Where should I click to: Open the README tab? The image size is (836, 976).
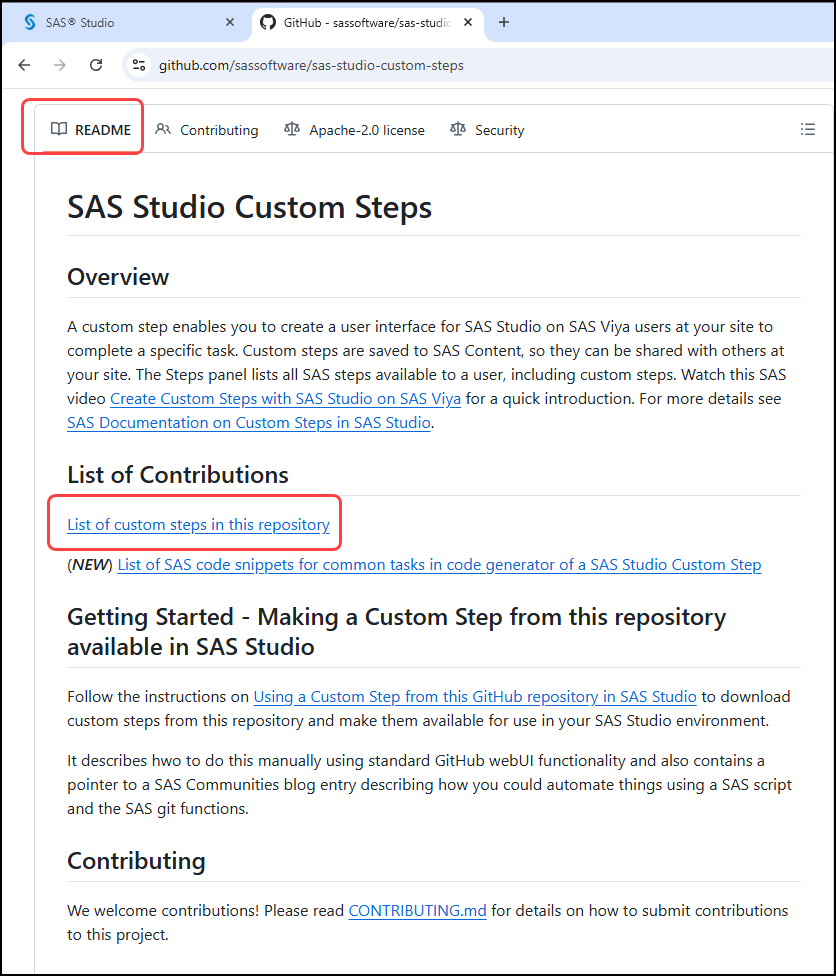(x=91, y=129)
